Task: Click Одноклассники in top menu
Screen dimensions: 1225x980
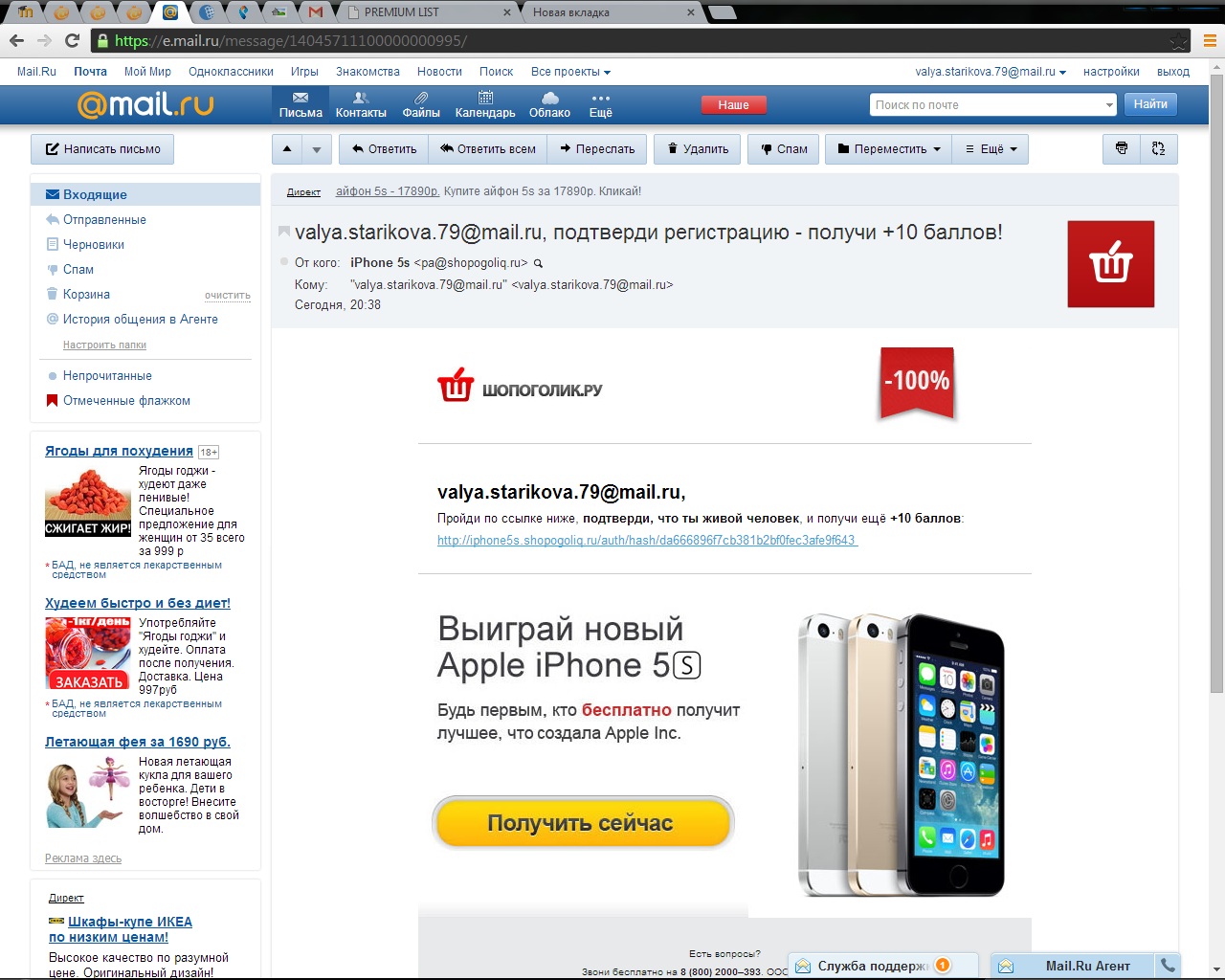Action: (x=231, y=72)
